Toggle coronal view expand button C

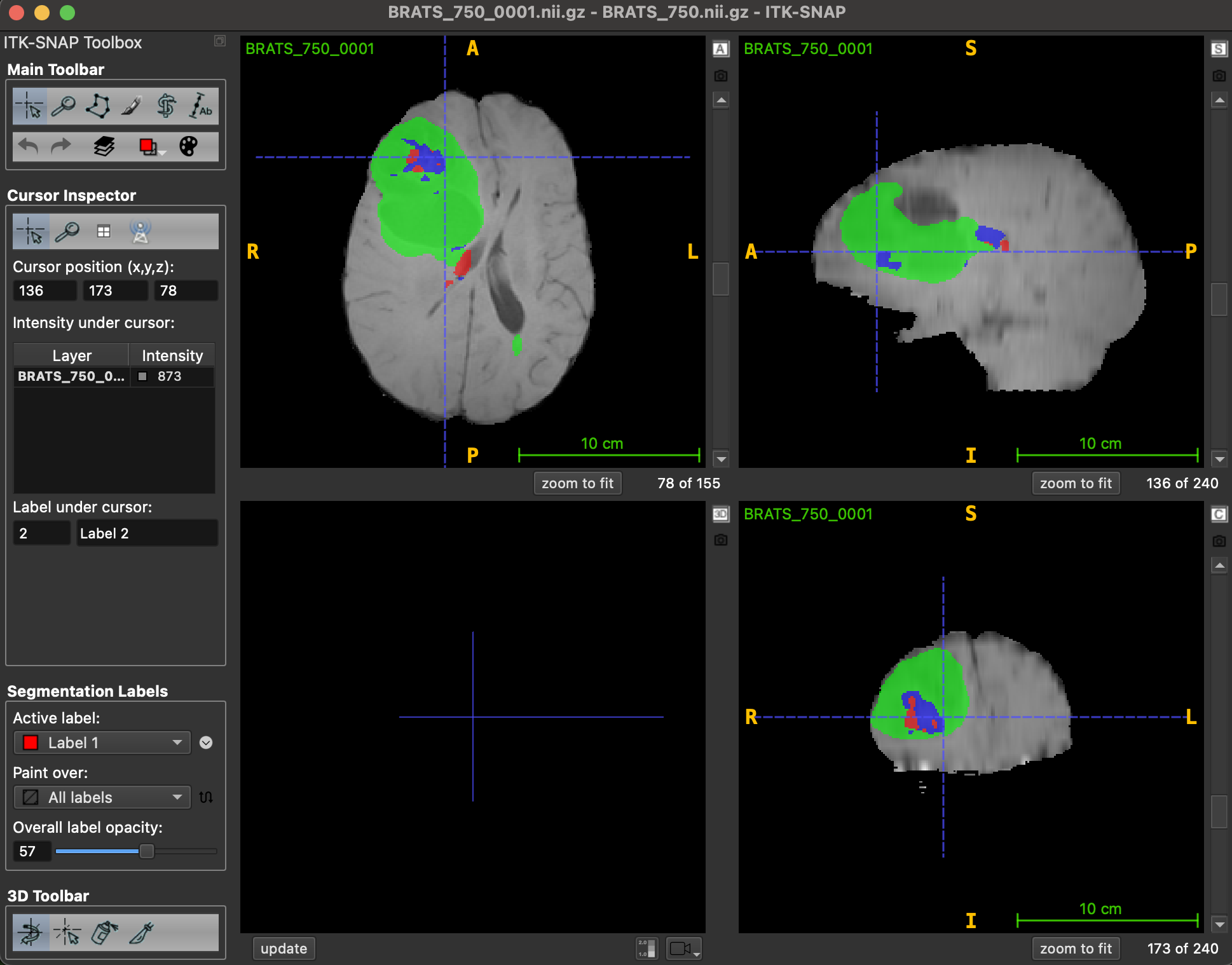coord(1218,514)
